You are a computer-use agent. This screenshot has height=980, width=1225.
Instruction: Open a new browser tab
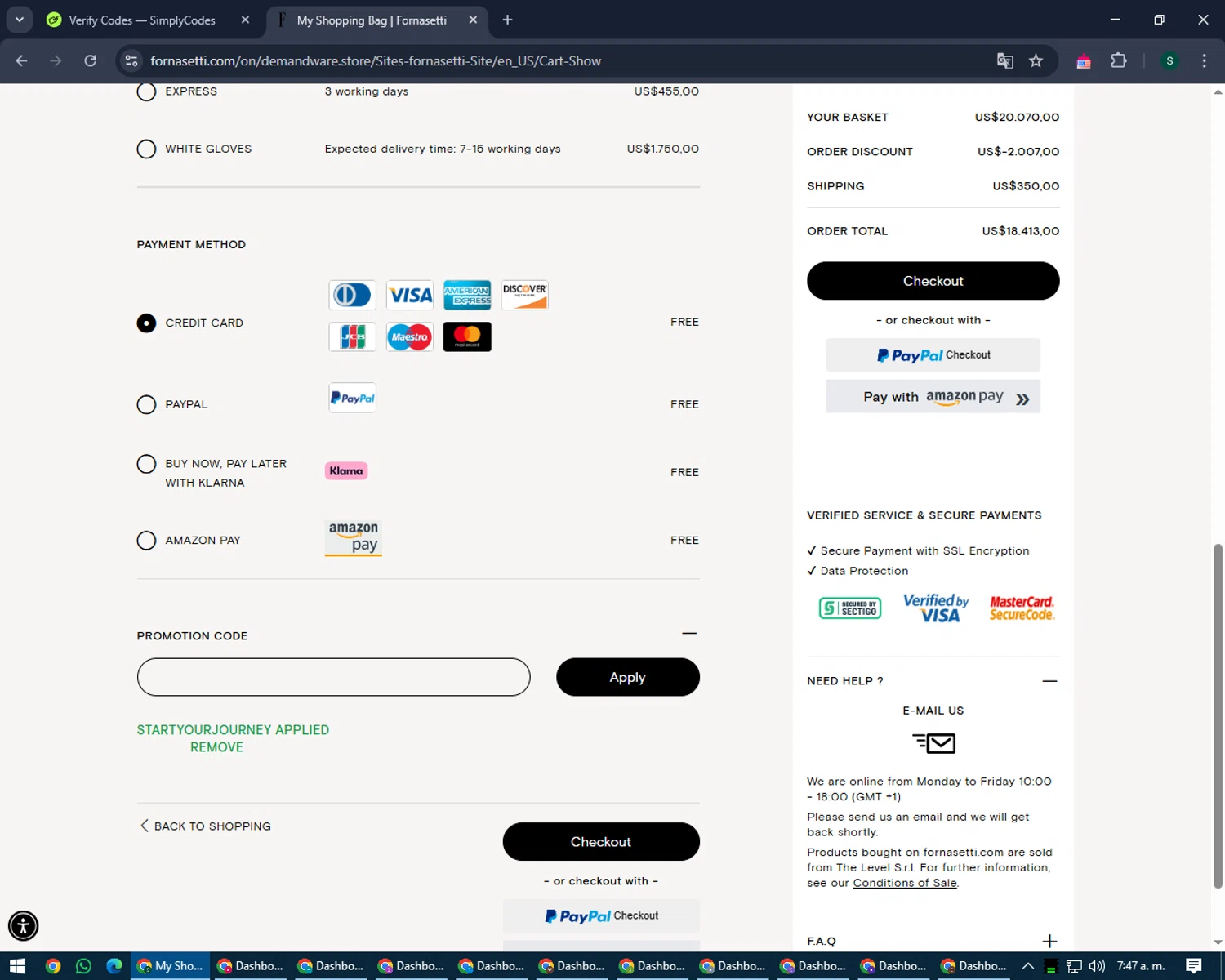pos(507,20)
